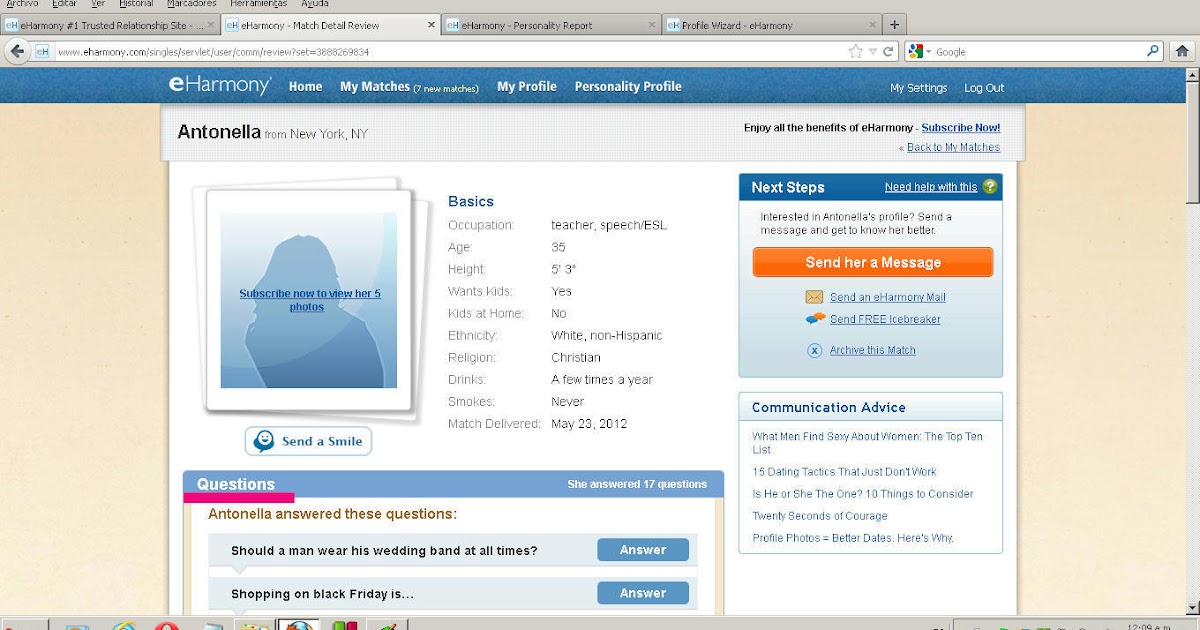Click the circled X archive icon
Viewport: 1200px width, 630px height.
coord(815,350)
